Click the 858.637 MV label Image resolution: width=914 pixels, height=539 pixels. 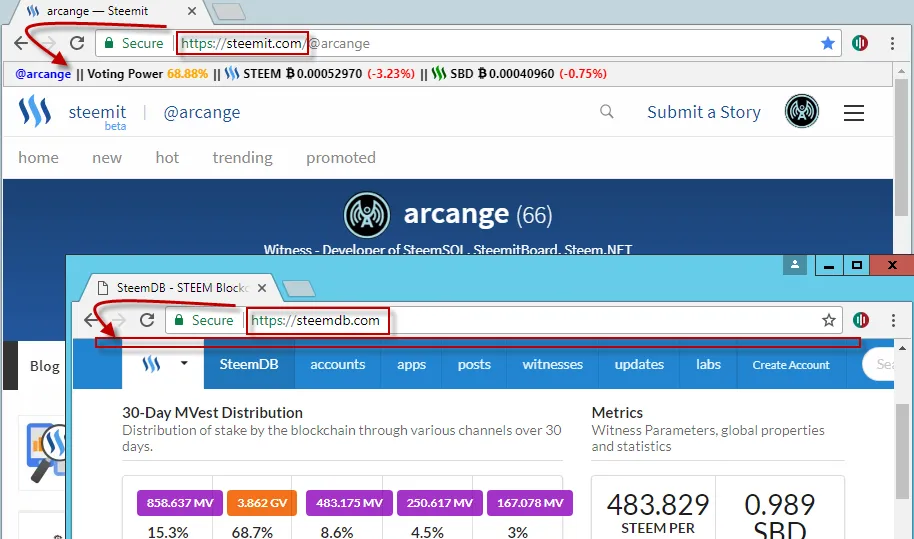[180, 503]
